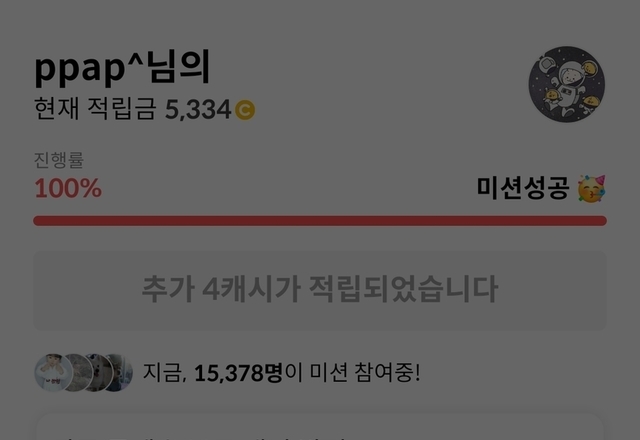Tap the party face emoji

tap(591, 189)
